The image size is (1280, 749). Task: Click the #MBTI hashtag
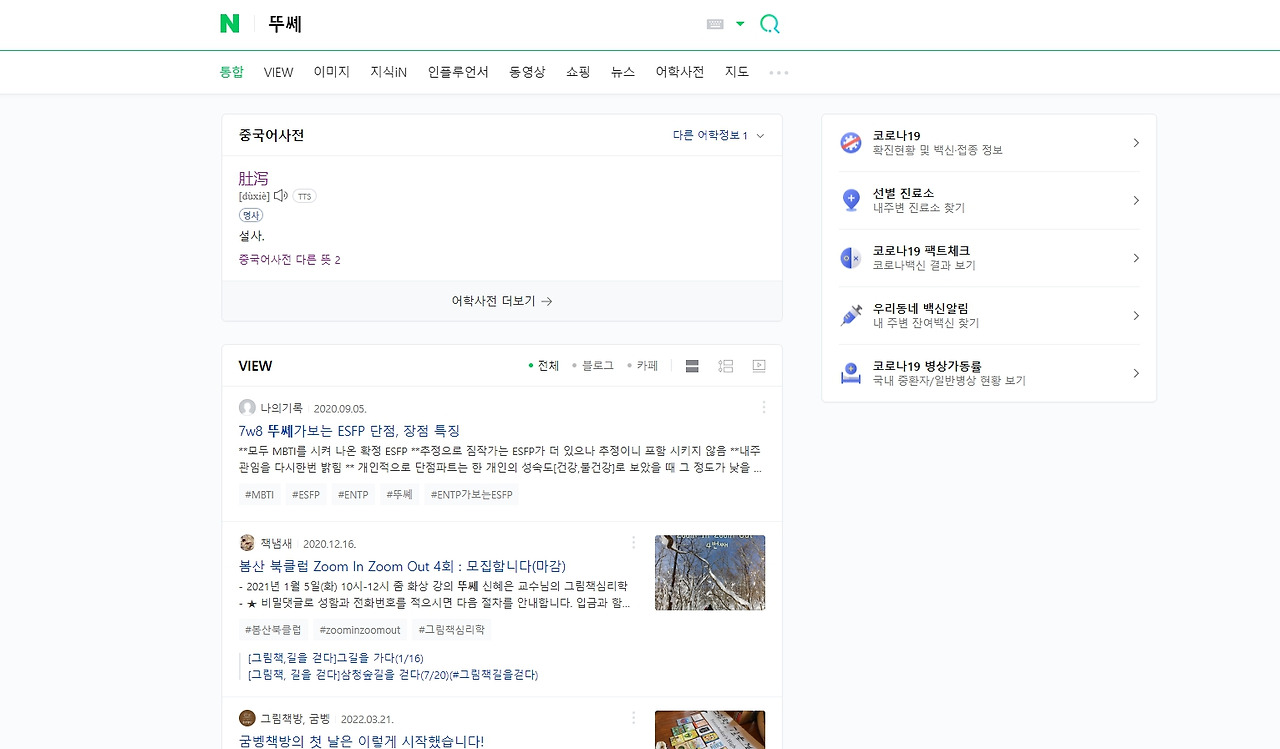[259, 494]
